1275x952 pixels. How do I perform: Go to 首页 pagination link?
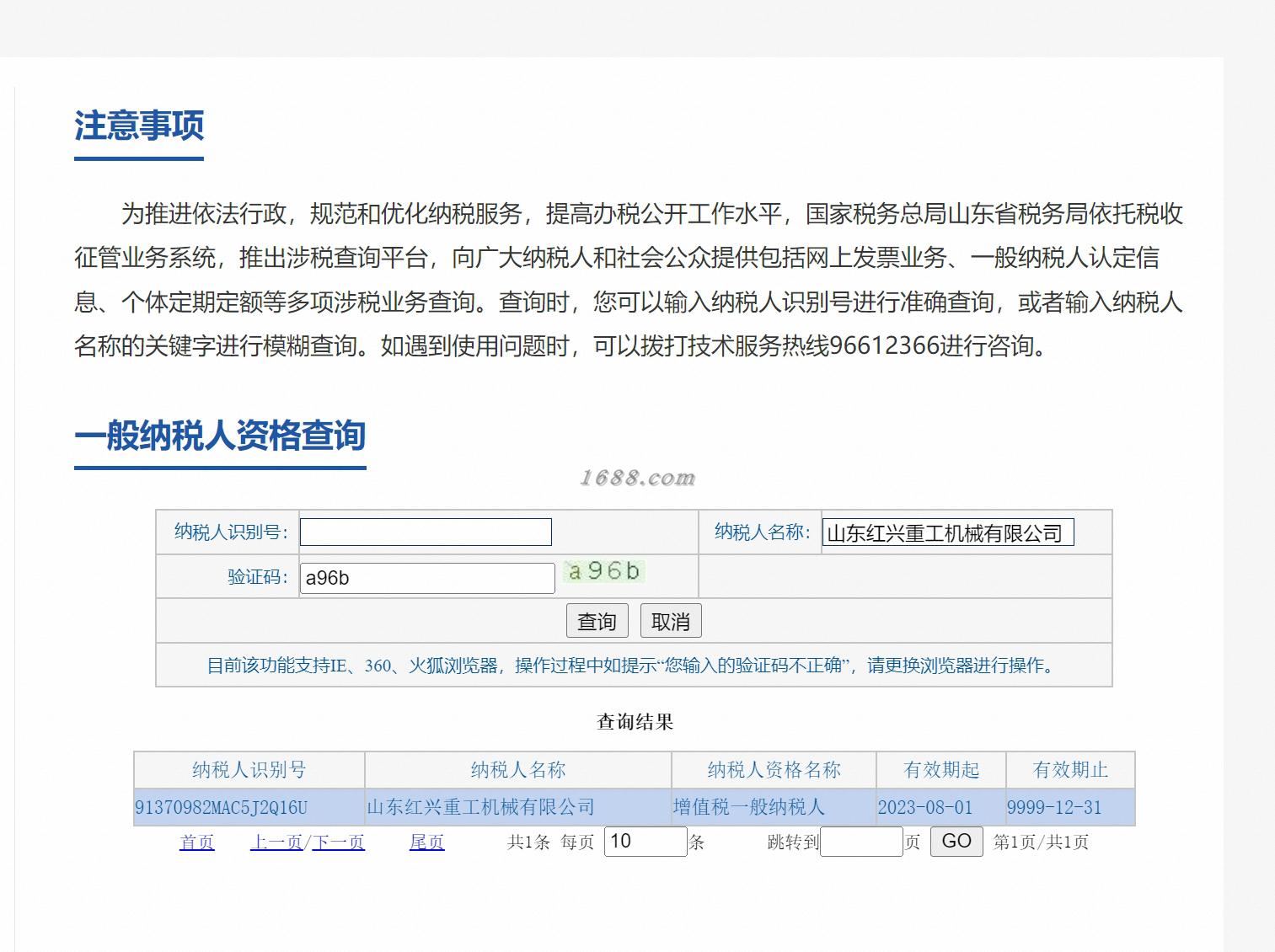197,842
